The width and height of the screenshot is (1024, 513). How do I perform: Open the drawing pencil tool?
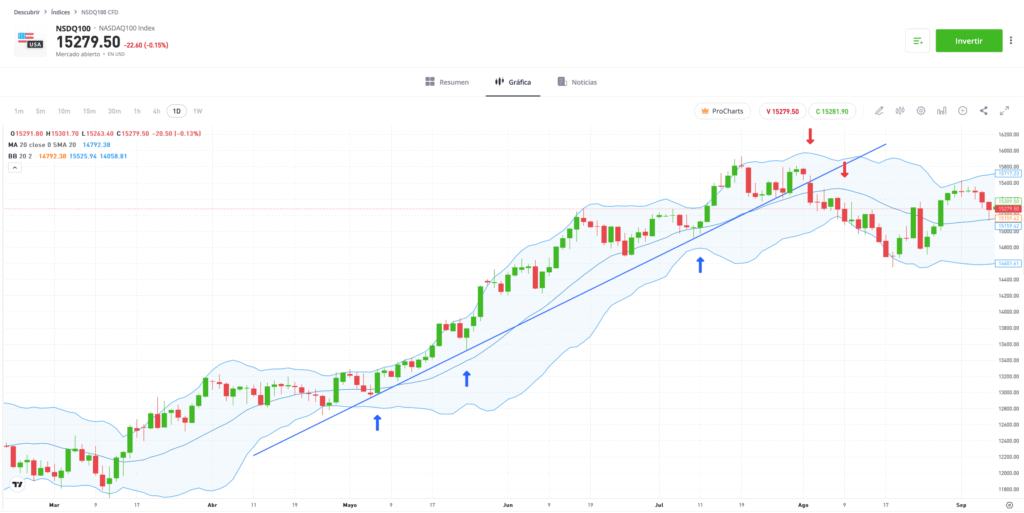pos(879,111)
